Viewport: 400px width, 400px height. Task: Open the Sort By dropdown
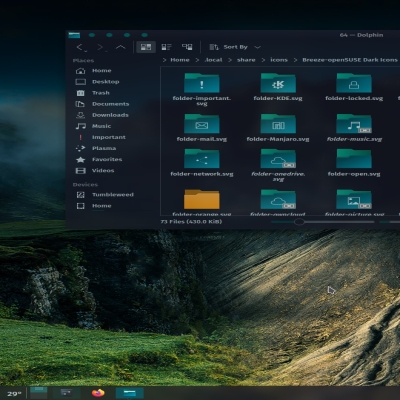[x=235, y=47]
